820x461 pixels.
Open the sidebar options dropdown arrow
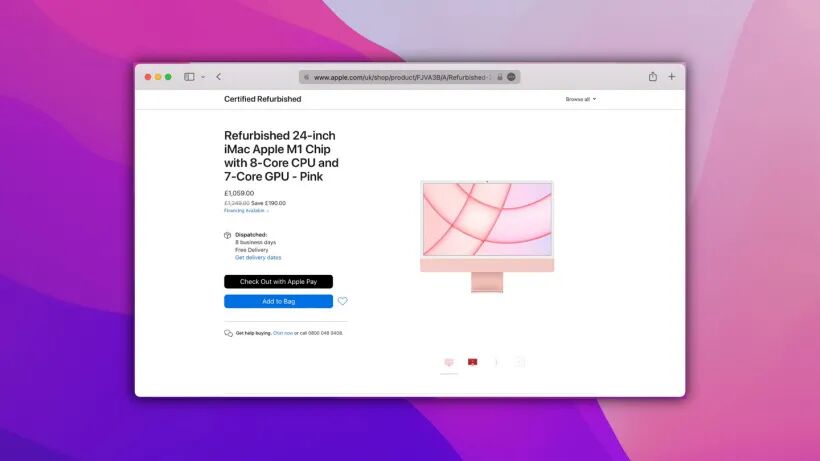point(203,77)
